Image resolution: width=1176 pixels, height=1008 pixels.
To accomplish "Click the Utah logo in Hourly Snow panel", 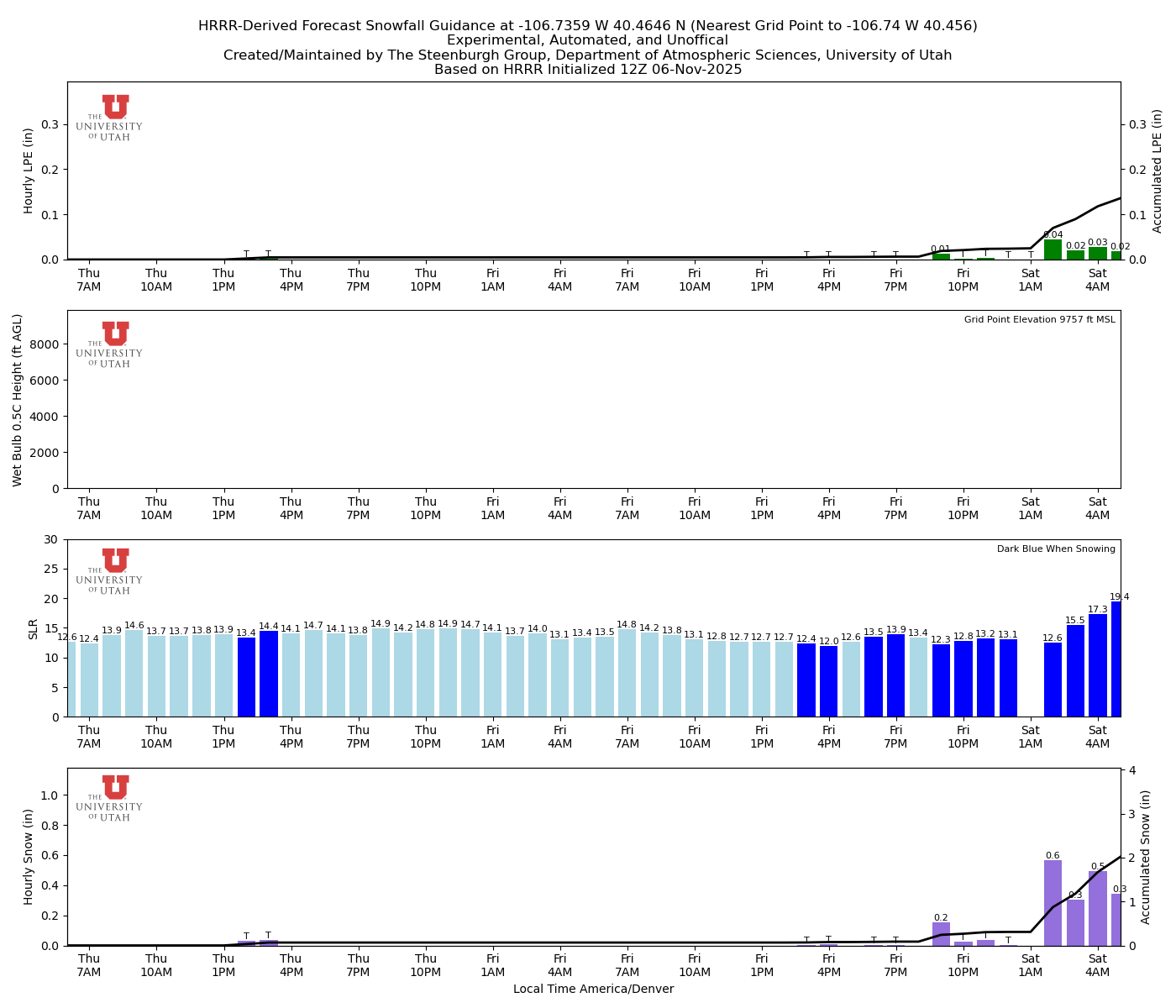I will (x=109, y=799).
